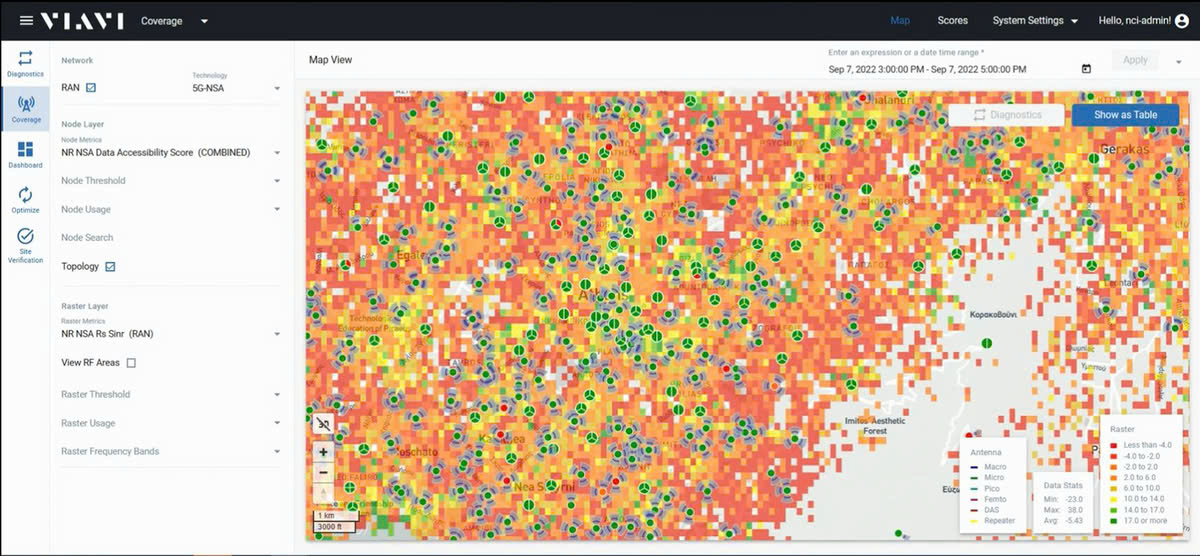
Task: Uncheck the RAN network checkbox
Action: tap(91, 88)
